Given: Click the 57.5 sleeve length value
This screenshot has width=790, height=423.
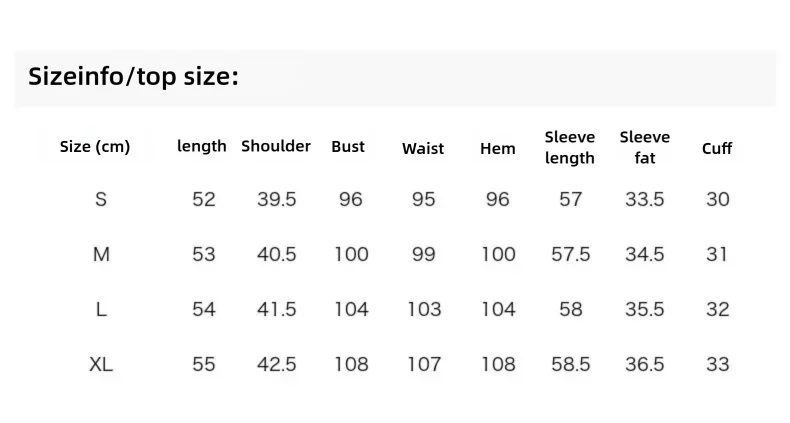Looking at the screenshot, I should [570, 254].
